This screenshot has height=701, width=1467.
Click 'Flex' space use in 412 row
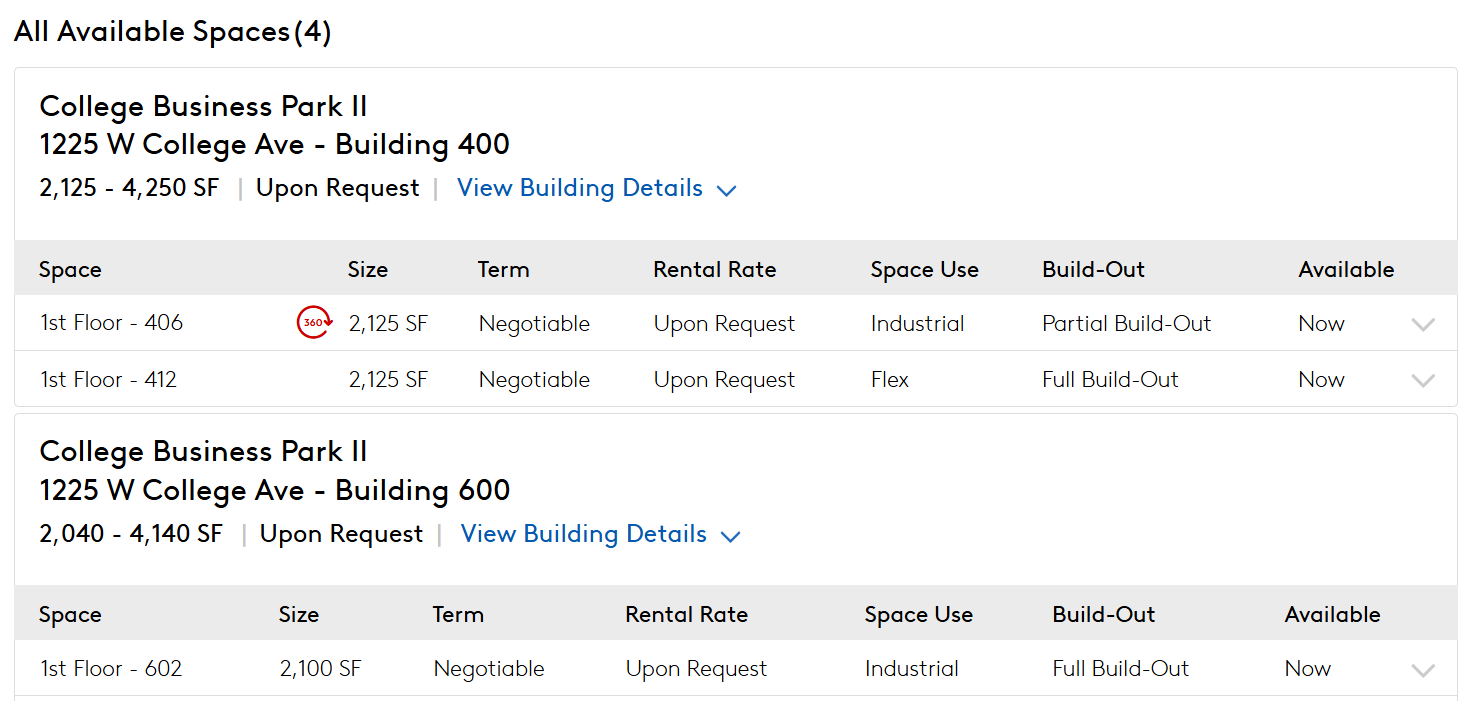tap(890, 379)
